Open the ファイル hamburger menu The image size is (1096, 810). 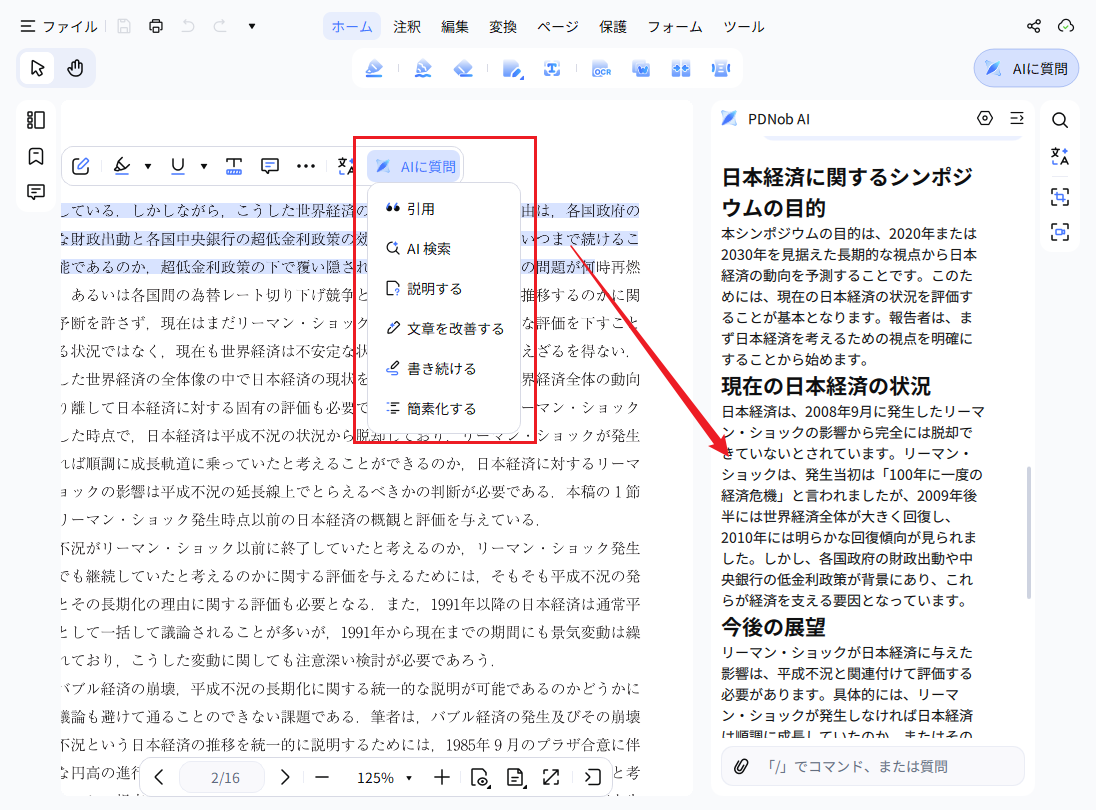(x=59, y=27)
